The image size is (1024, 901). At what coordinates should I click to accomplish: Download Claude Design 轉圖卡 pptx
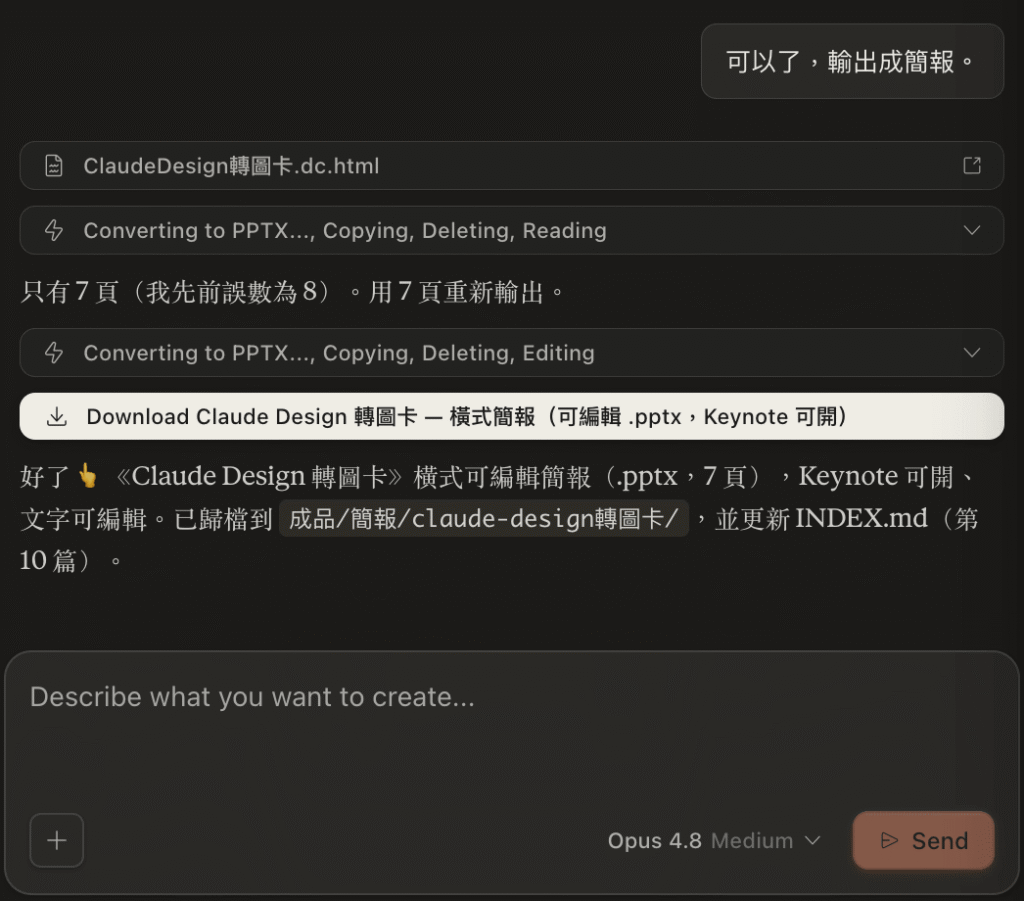pyautogui.click(x=511, y=417)
